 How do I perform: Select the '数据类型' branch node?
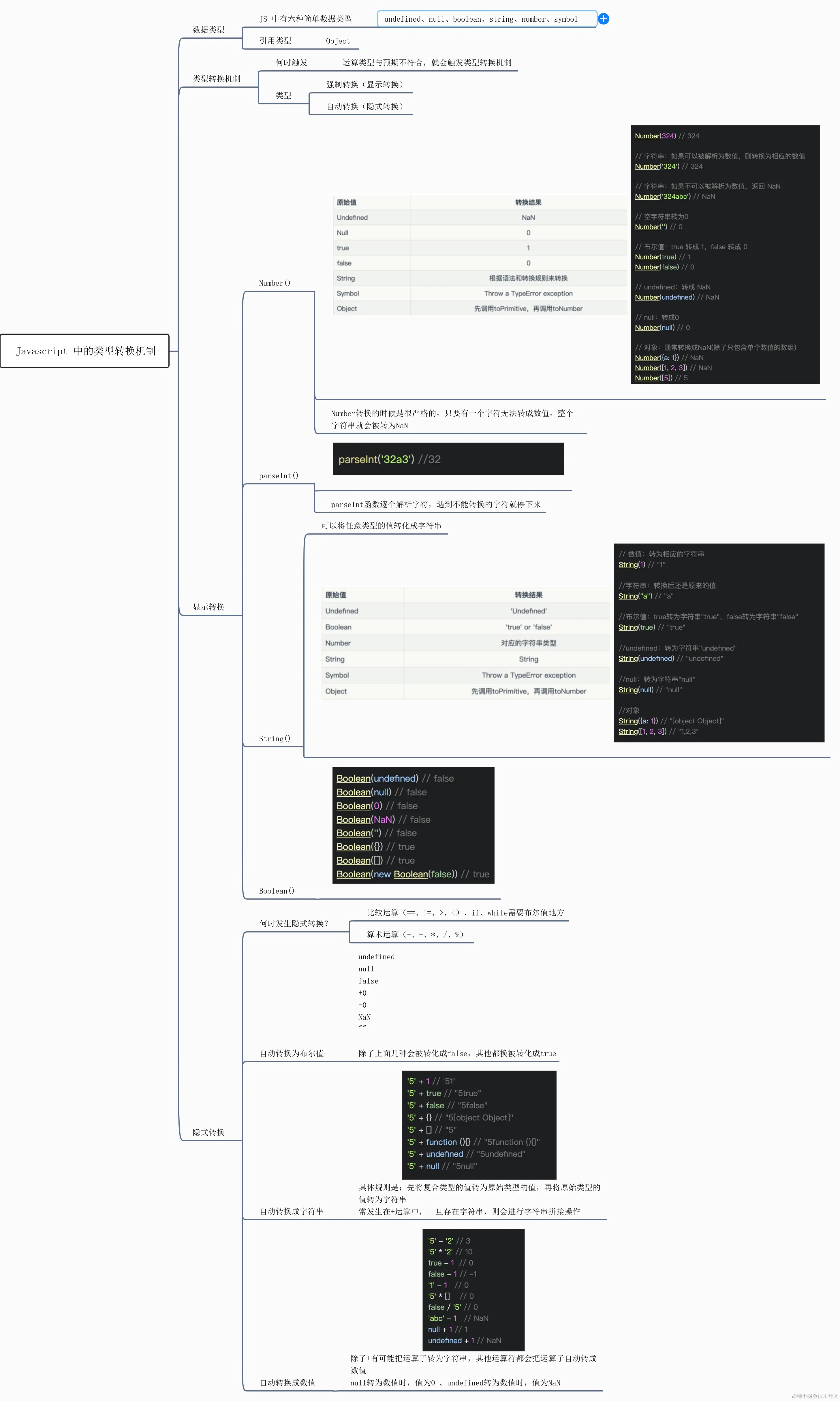(x=208, y=29)
